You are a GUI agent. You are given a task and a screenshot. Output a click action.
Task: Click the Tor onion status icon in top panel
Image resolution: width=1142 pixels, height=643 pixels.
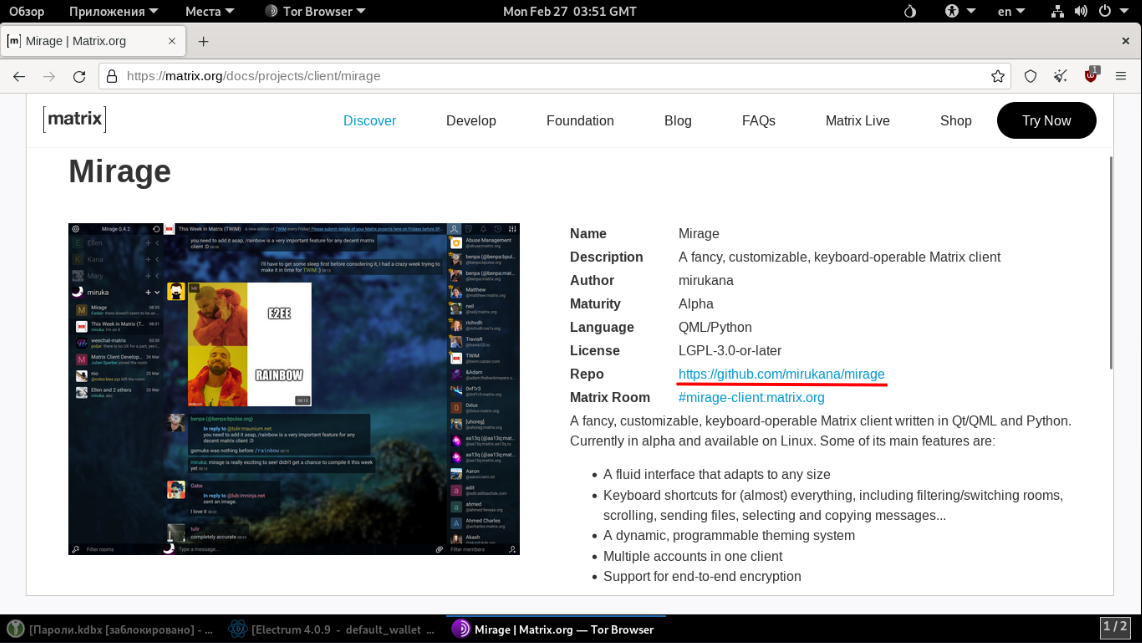(909, 11)
